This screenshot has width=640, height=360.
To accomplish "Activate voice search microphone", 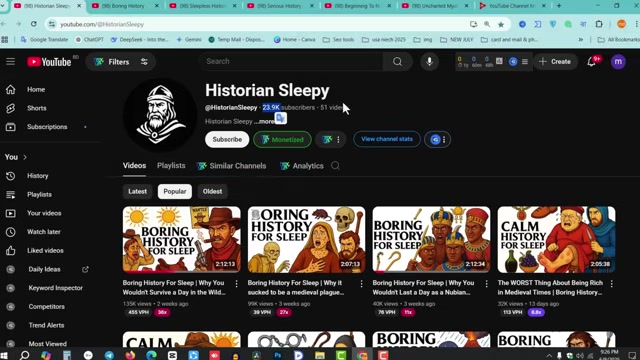I will [429, 62].
